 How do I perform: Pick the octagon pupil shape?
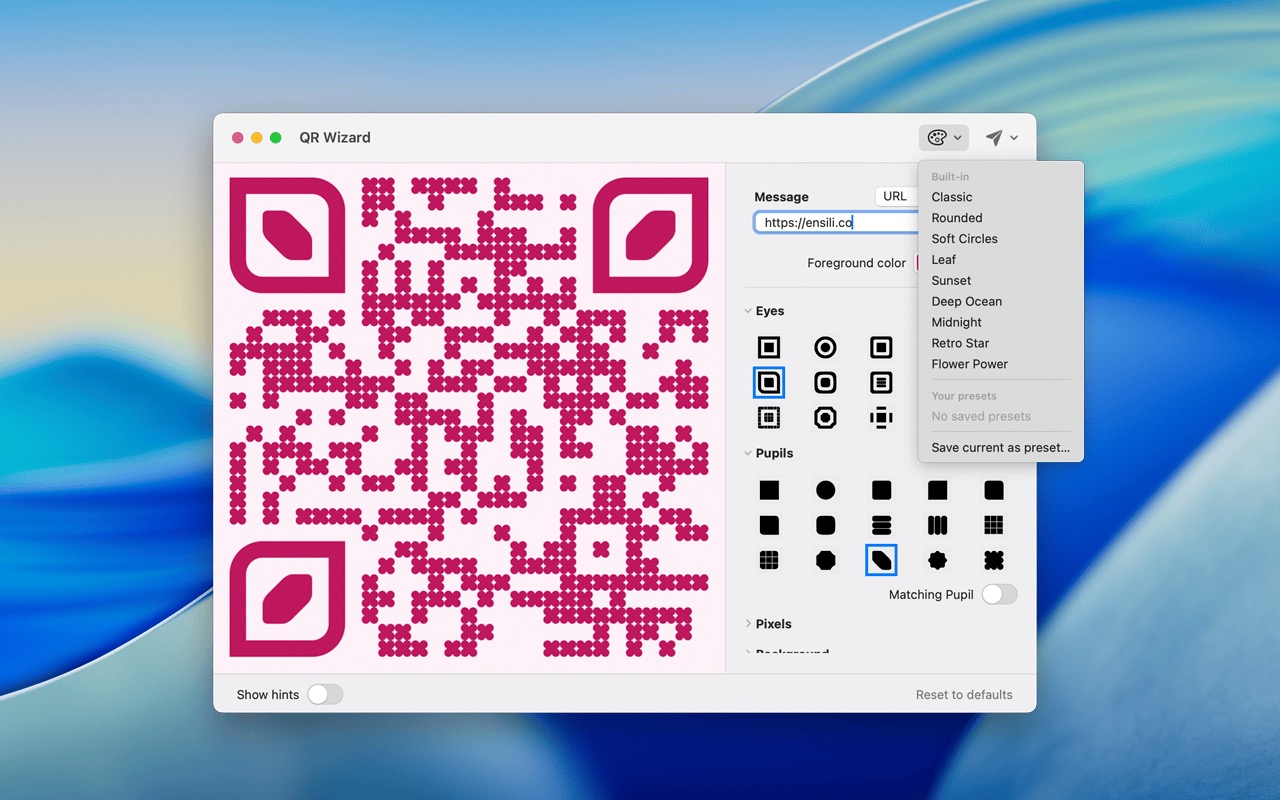825,560
